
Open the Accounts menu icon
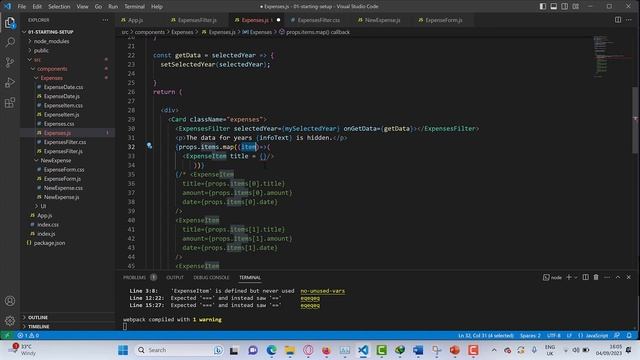(10, 301)
